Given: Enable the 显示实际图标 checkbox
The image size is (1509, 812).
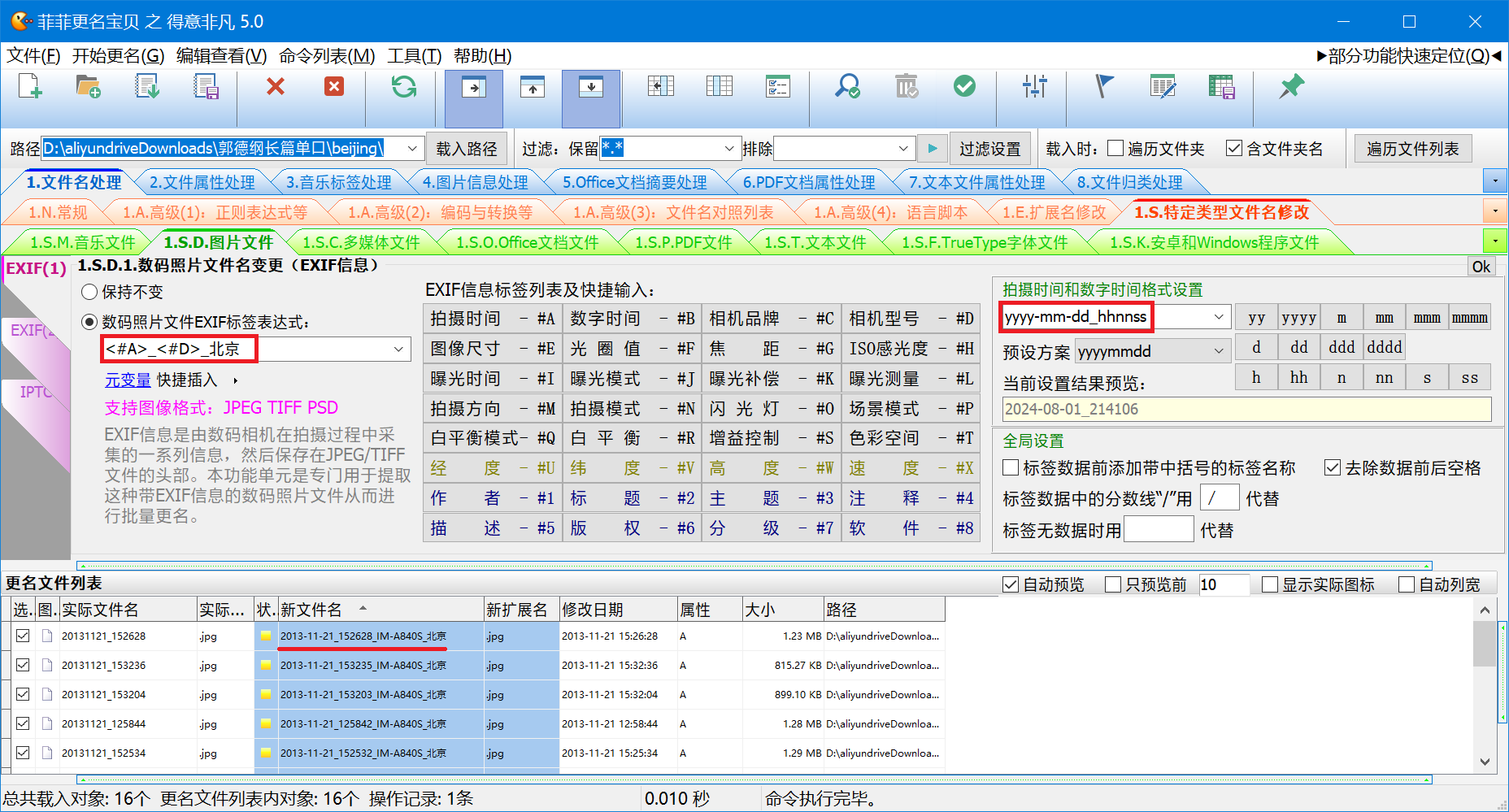Looking at the screenshot, I should point(1270,584).
